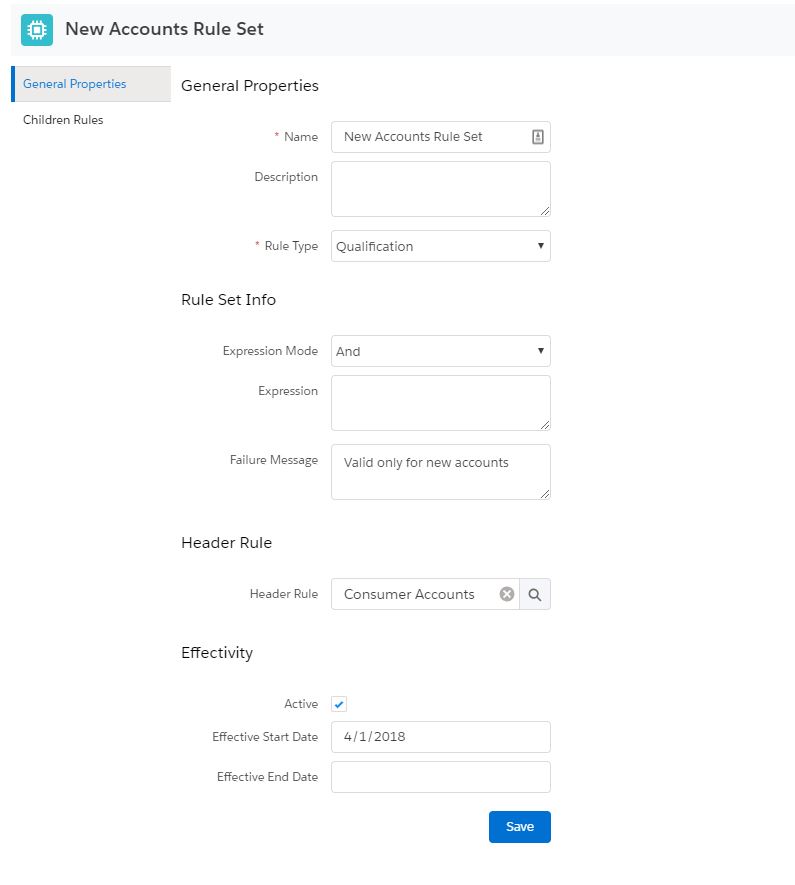Open the Rule Type dropdown
Screen dimensions: 795x885
click(441, 246)
